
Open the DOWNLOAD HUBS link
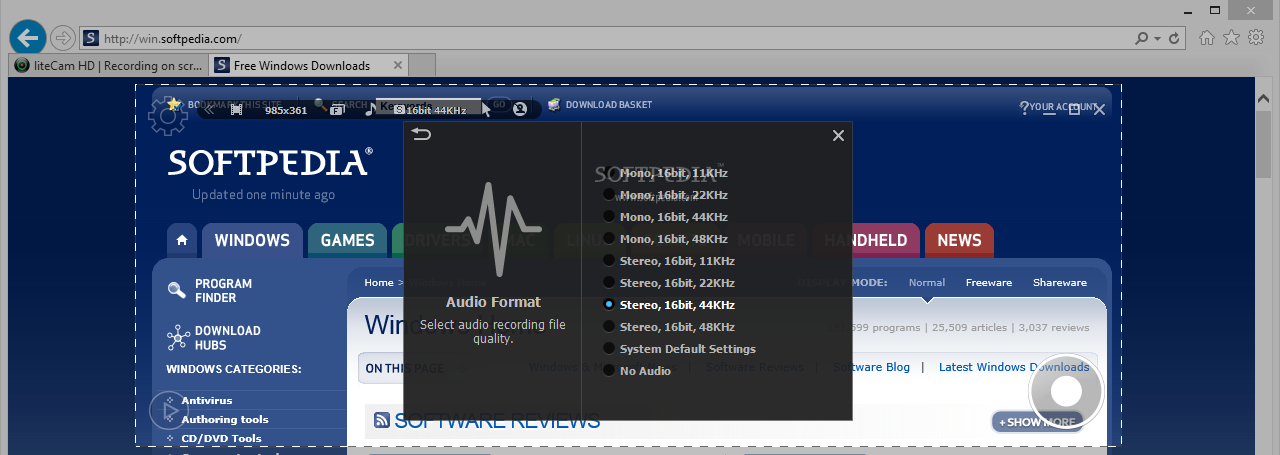(x=227, y=338)
